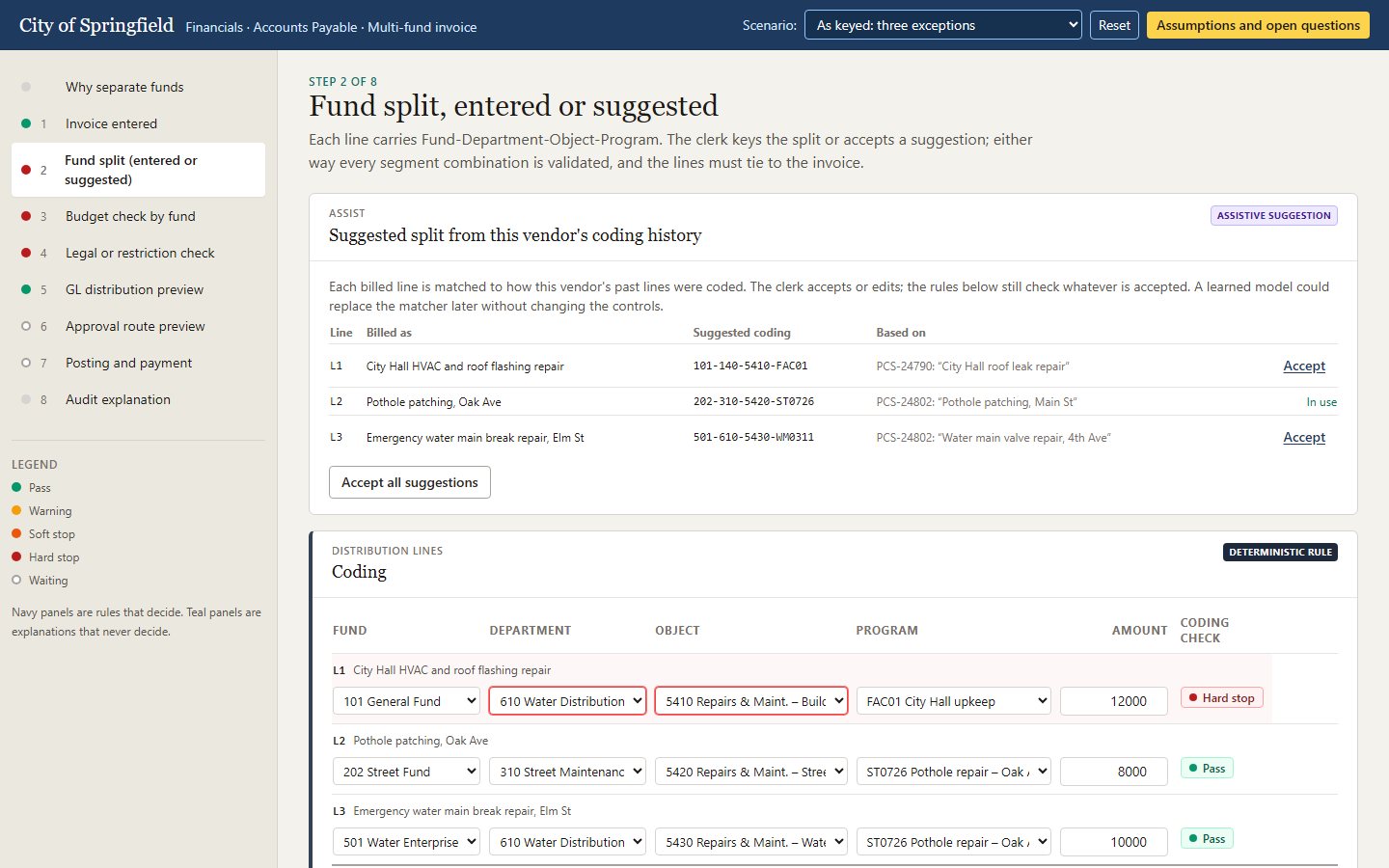This screenshot has width=1389, height=868.
Task: Accept suggestion for line L3
Action: (x=1304, y=437)
